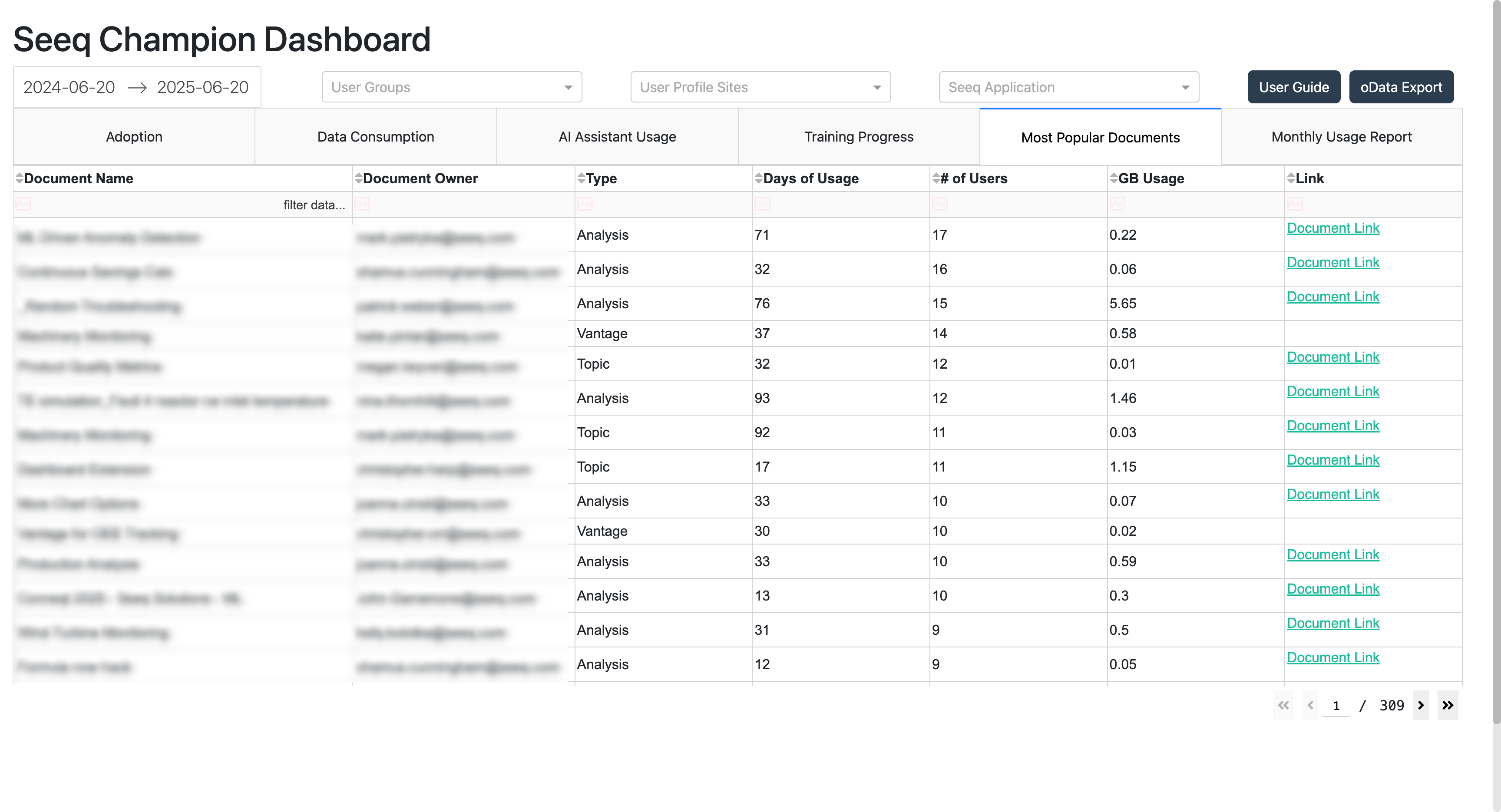This screenshot has width=1501, height=812.
Task: Sort by Document Owner column icon
Action: 358,178
